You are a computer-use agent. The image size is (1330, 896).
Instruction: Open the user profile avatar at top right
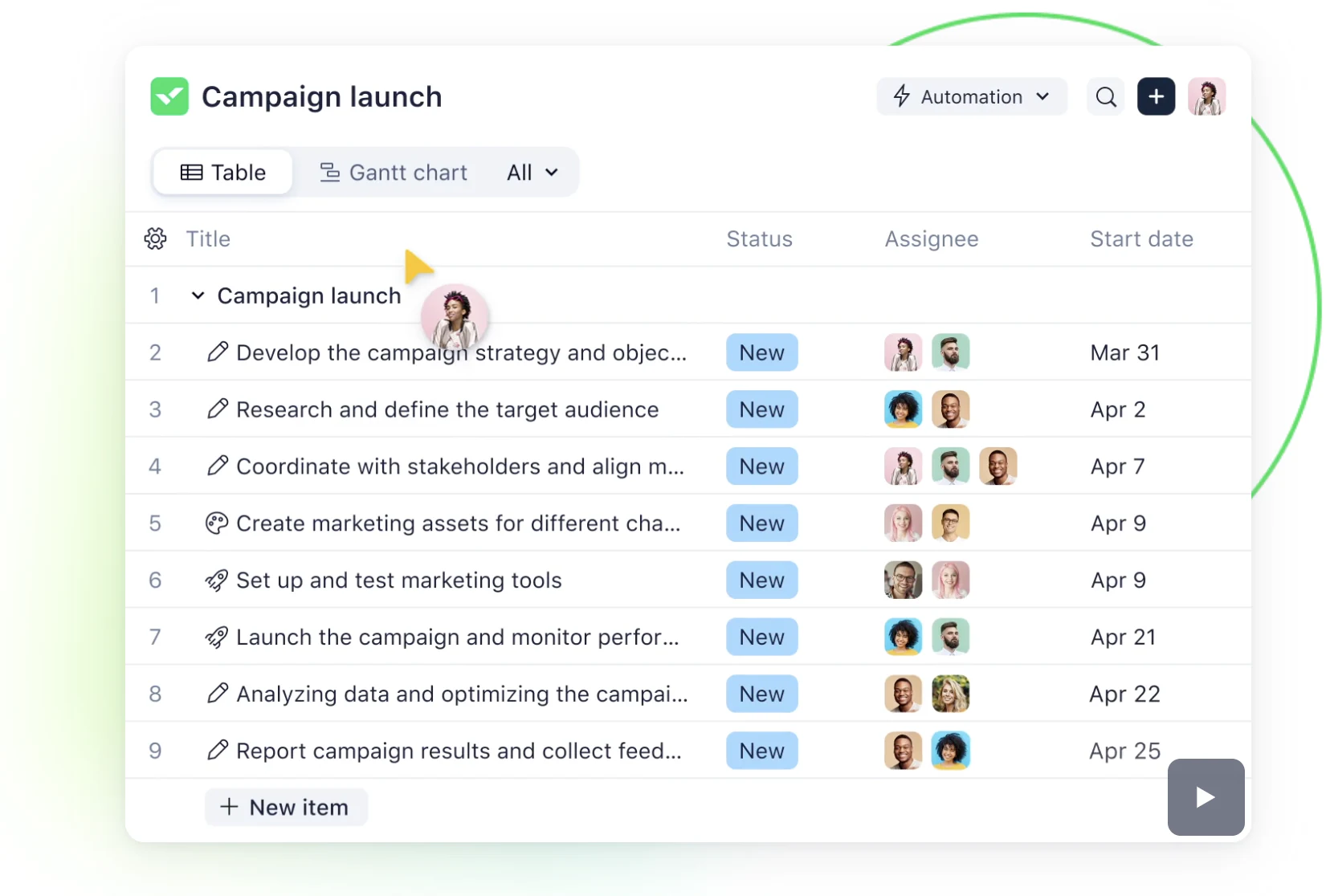tap(1207, 96)
